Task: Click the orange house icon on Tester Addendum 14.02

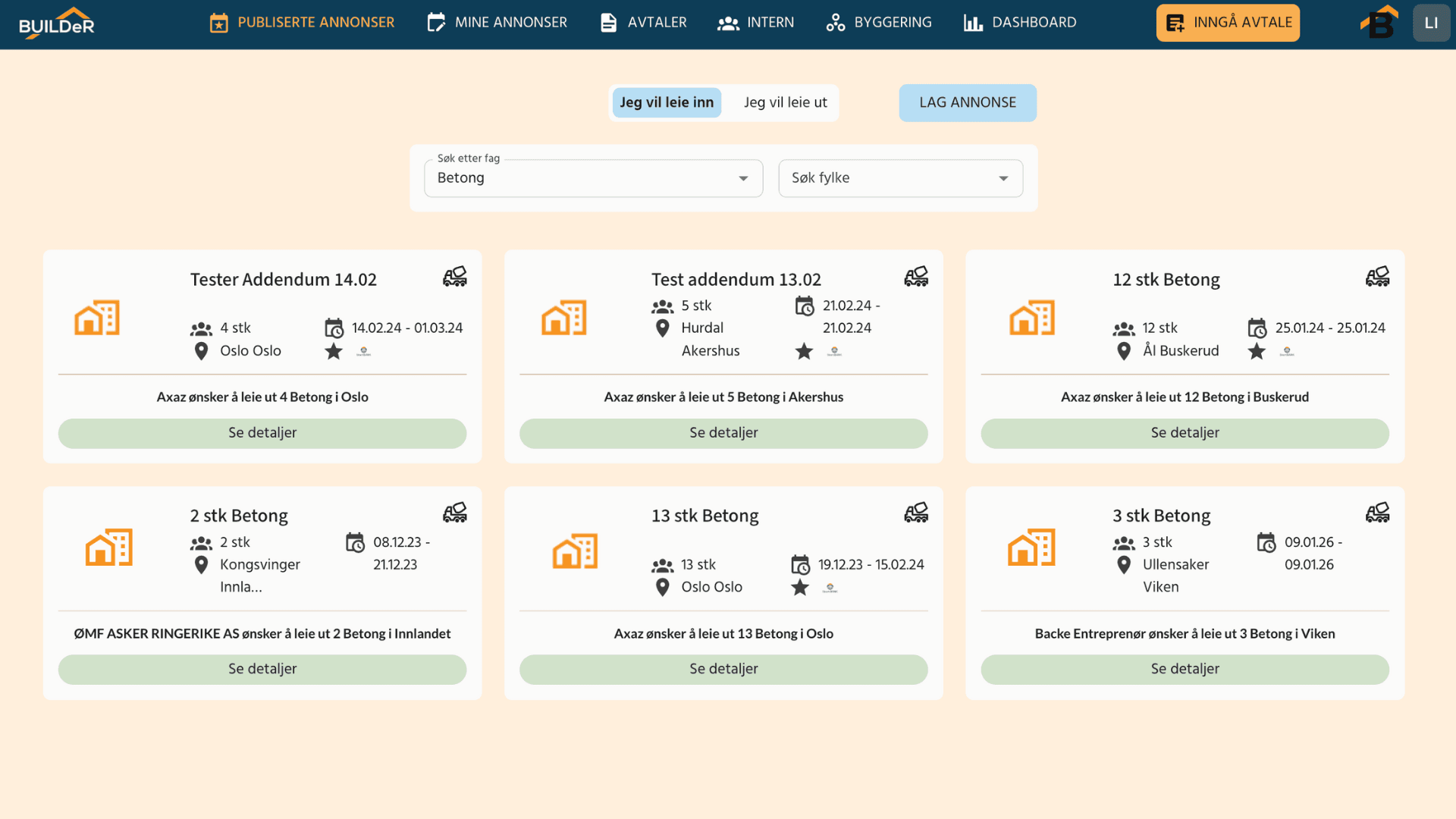Action: (96, 318)
